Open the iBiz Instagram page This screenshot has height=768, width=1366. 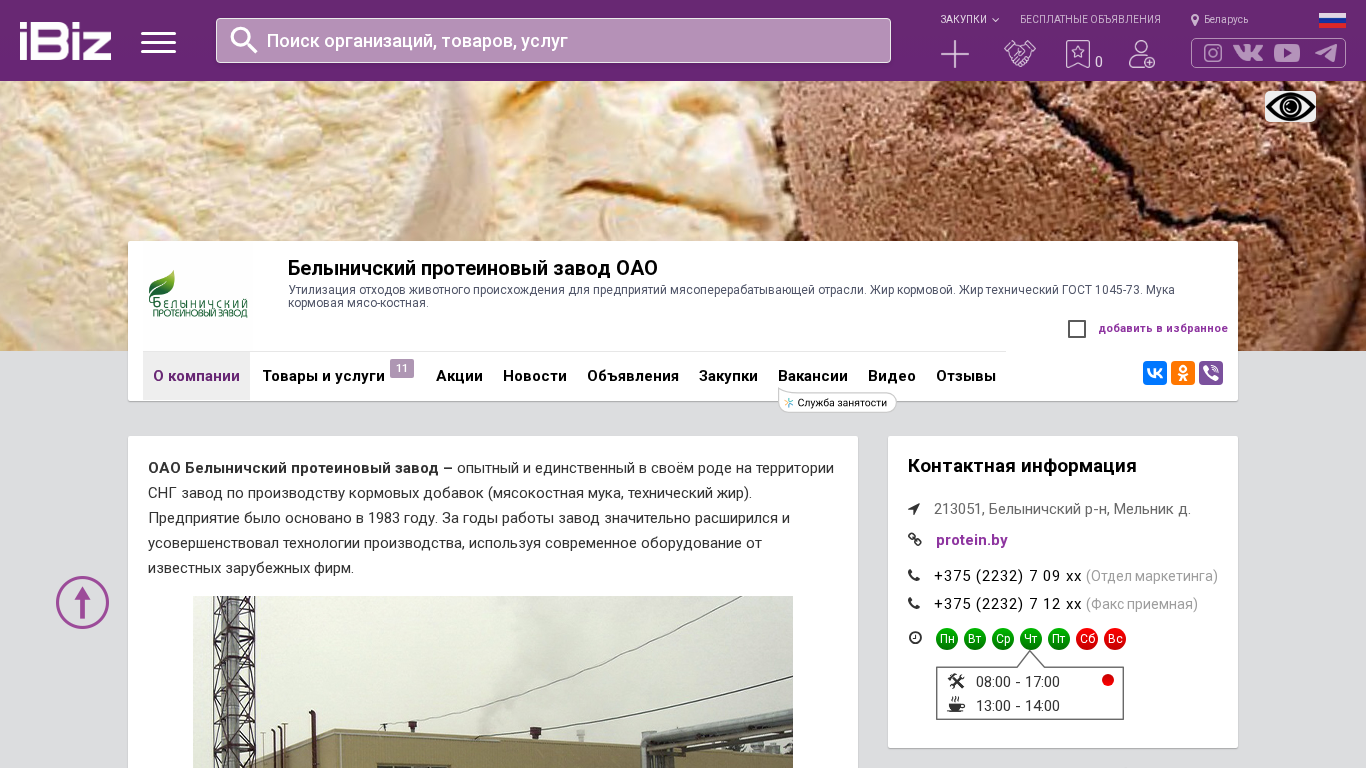pyautogui.click(x=1213, y=53)
